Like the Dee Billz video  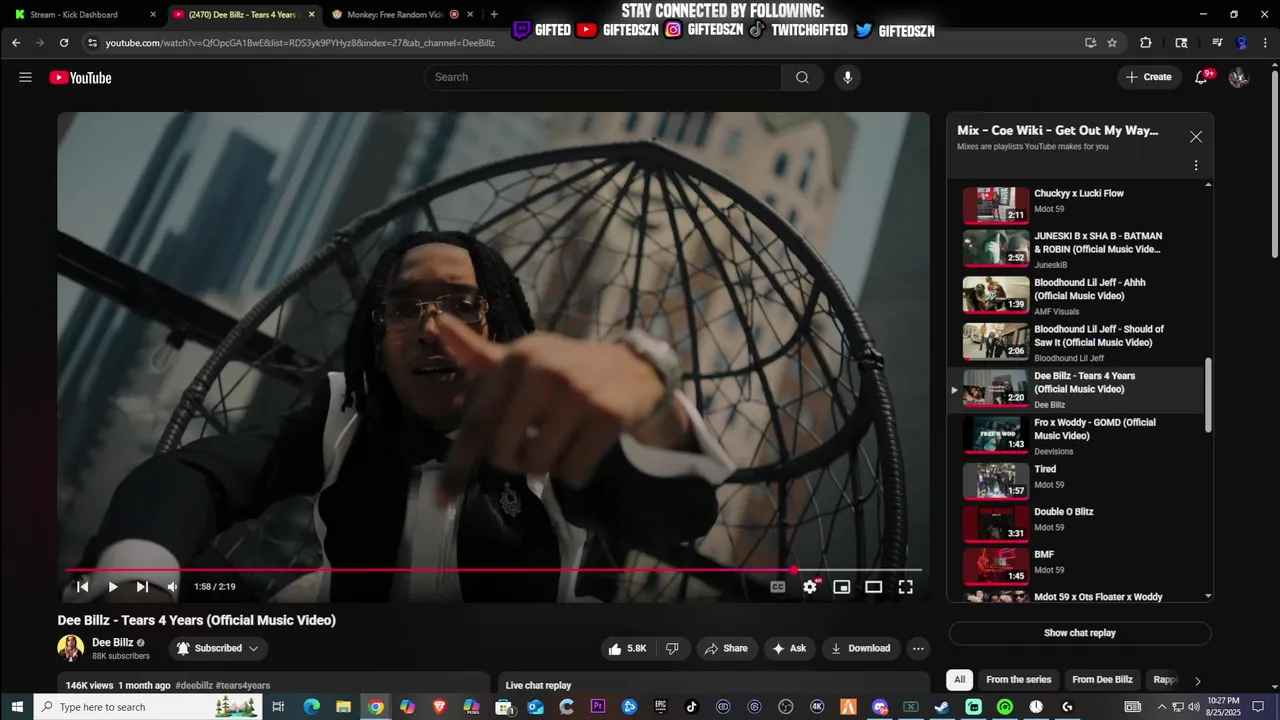[627, 648]
